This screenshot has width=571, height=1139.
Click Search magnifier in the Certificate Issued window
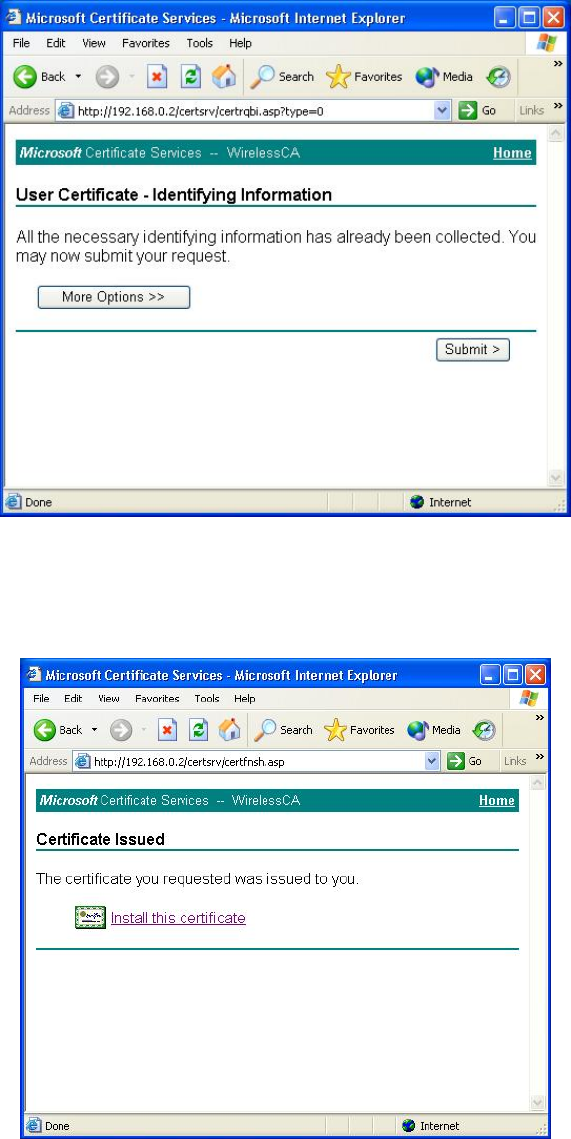265,730
